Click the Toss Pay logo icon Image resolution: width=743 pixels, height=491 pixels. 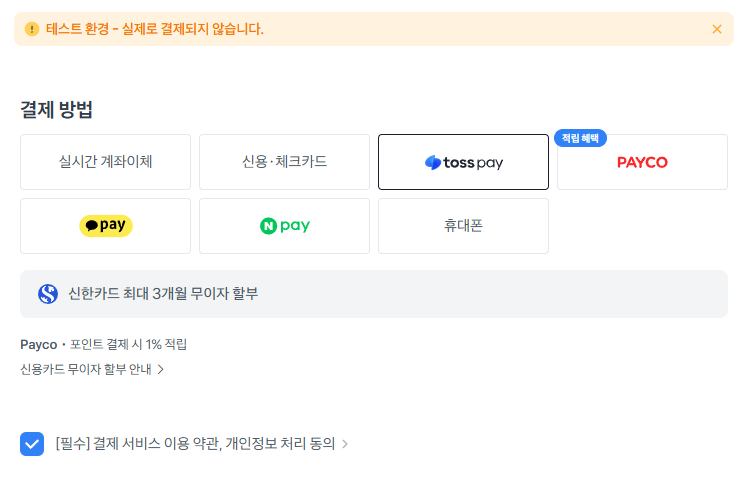point(433,162)
